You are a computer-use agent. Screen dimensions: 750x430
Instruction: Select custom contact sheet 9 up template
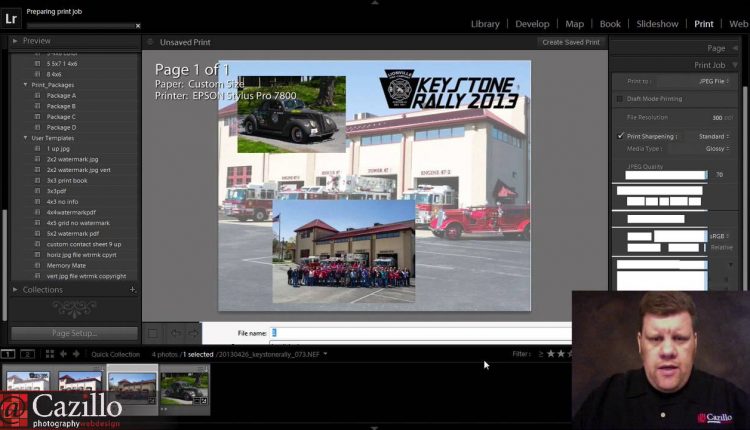(x=84, y=244)
